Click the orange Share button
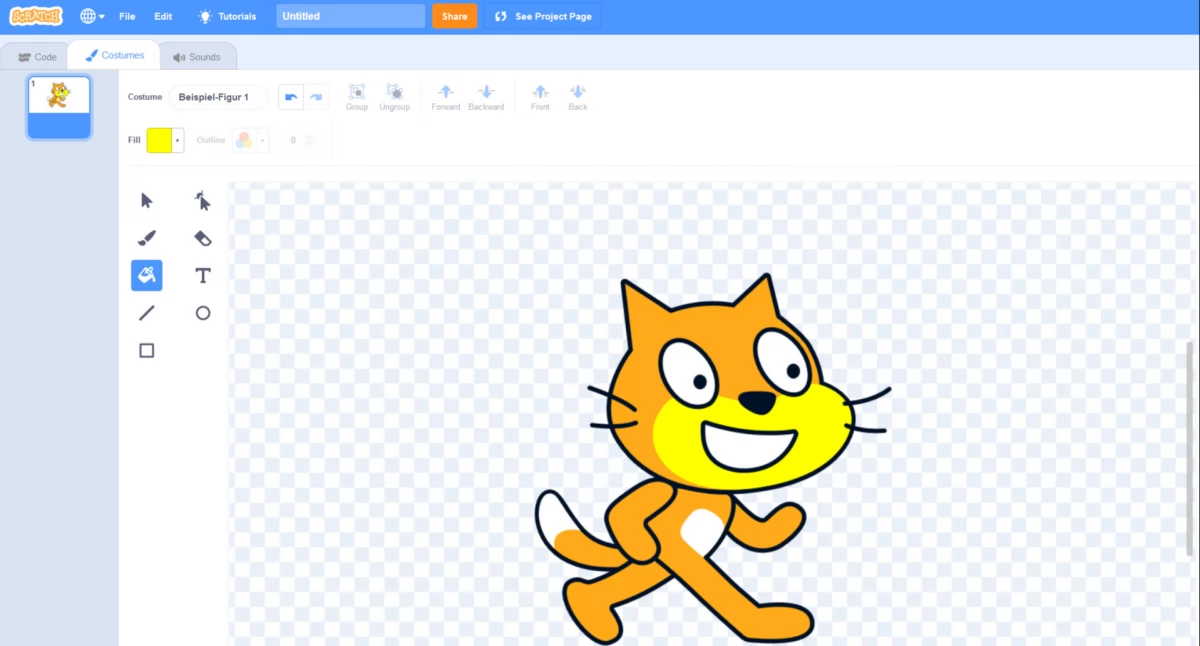Viewport: 1200px width, 646px height. pyautogui.click(x=454, y=16)
